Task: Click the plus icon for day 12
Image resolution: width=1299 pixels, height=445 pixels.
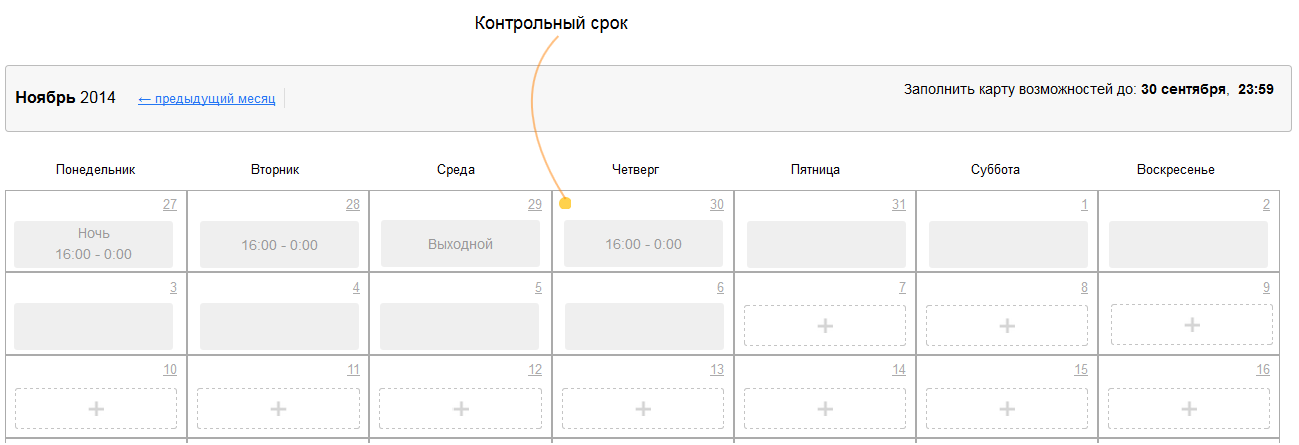Action: point(460,408)
